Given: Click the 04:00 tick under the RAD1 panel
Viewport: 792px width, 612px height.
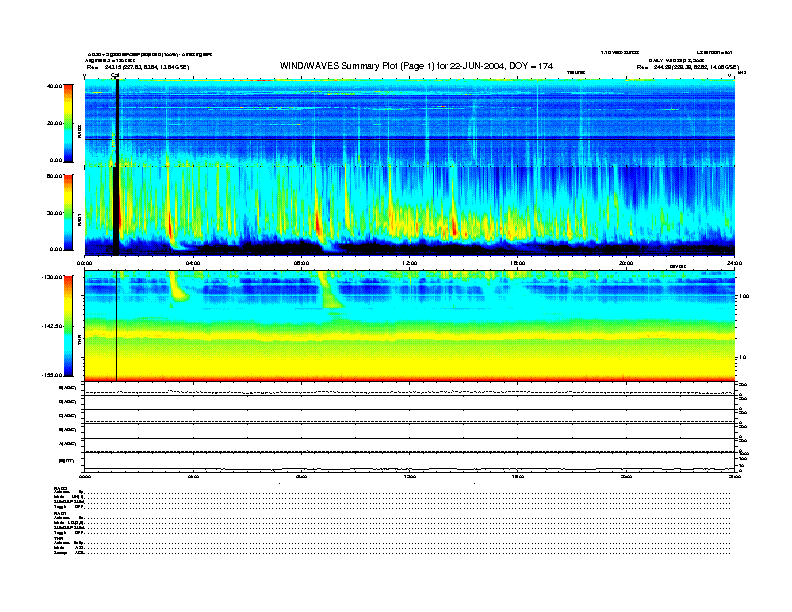Looking at the screenshot, I should tap(193, 264).
